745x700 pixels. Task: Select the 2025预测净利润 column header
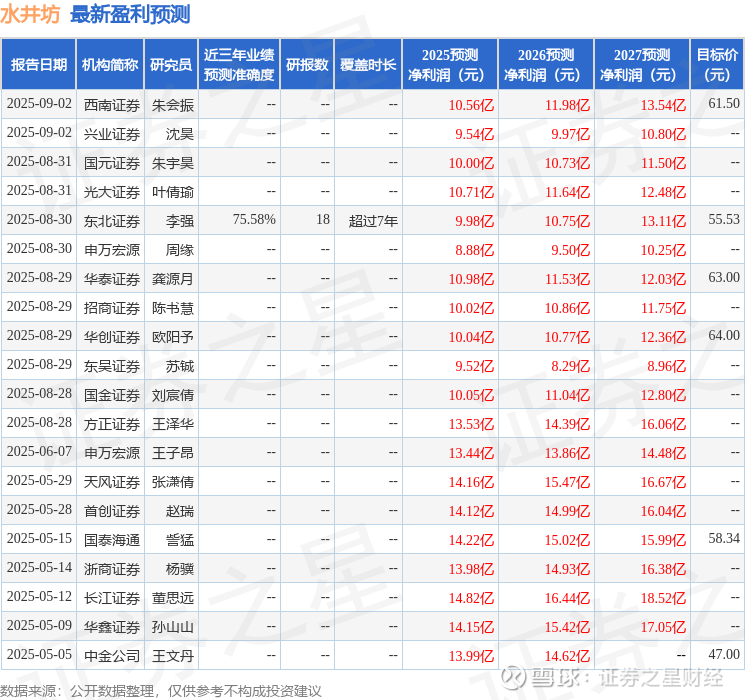click(450, 65)
